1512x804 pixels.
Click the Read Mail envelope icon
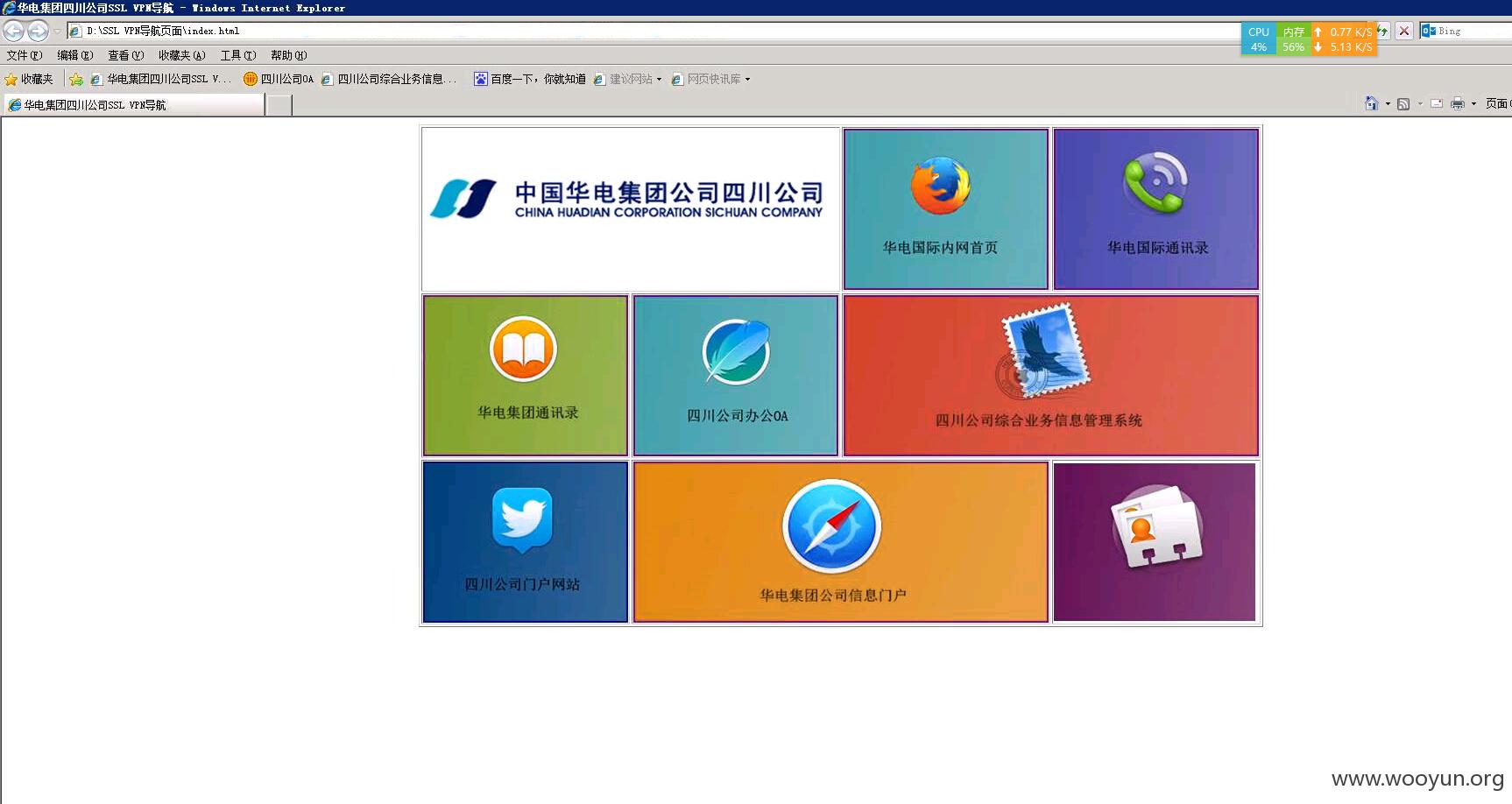point(1437,103)
